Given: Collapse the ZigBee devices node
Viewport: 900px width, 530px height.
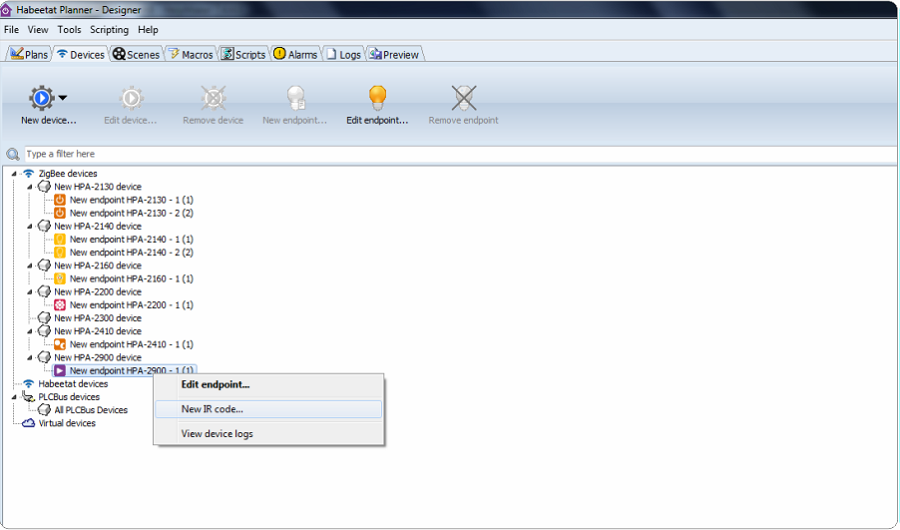Looking at the screenshot, I should click(14, 173).
